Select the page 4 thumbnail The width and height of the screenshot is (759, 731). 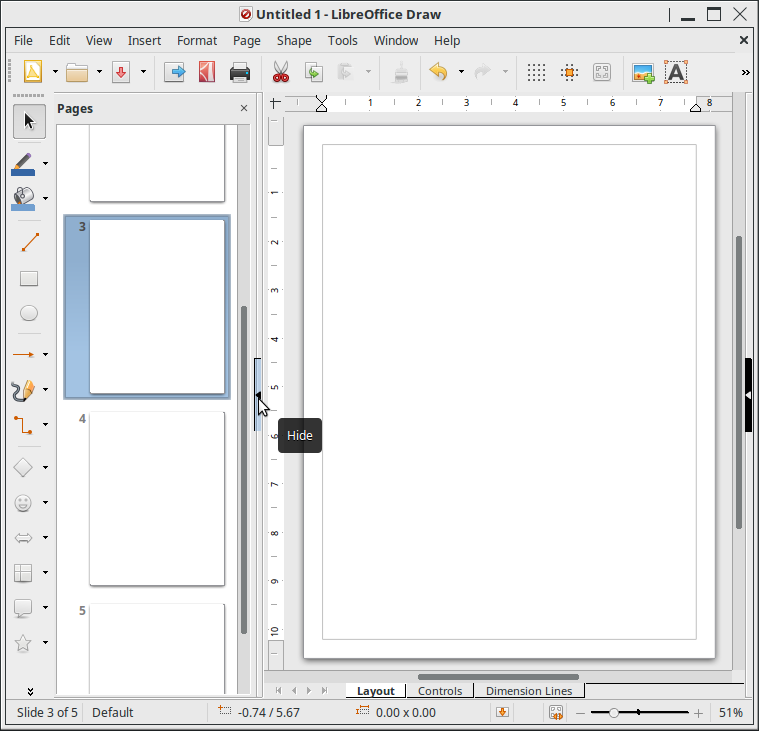156,498
